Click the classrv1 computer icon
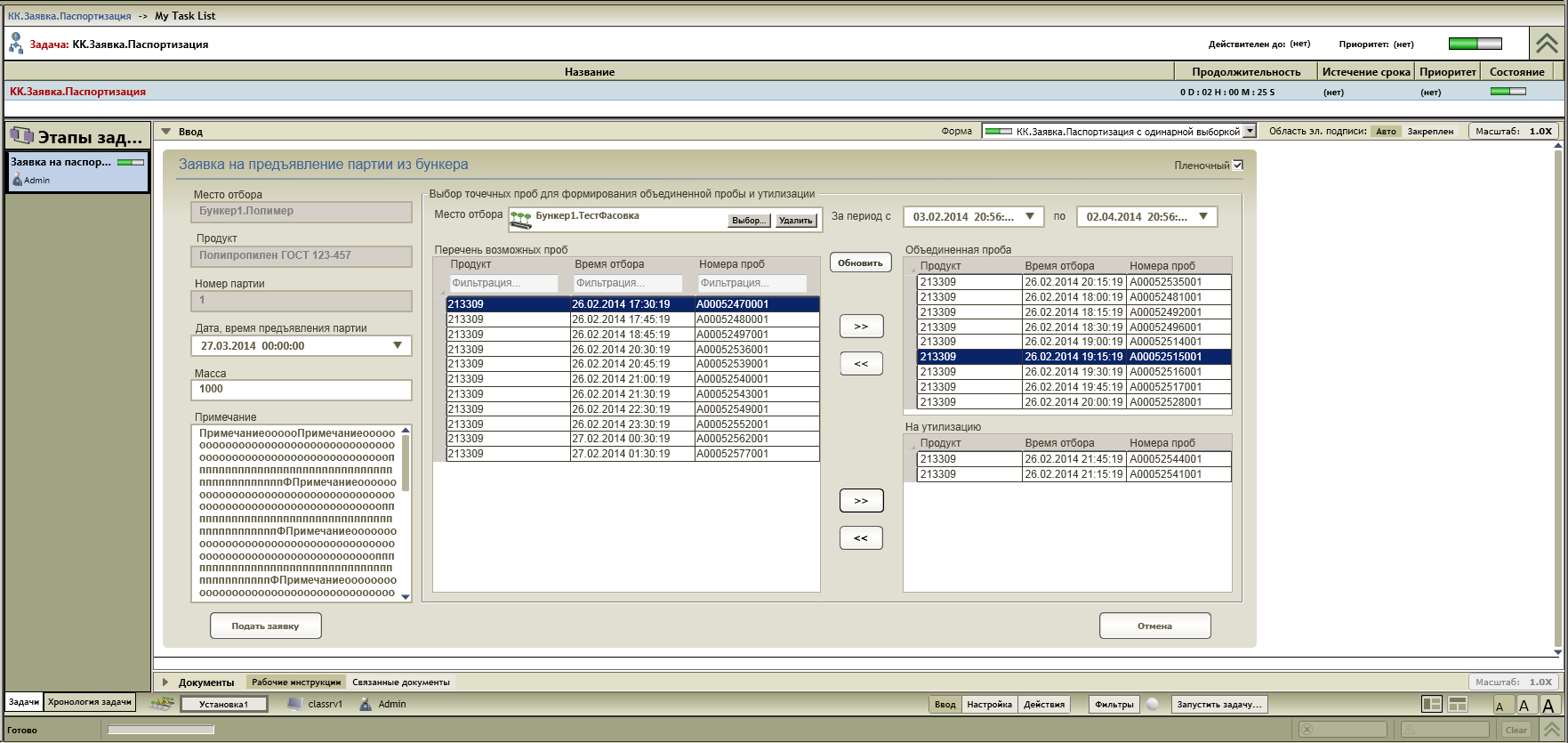This screenshot has width=1568, height=743. pos(295,704)
